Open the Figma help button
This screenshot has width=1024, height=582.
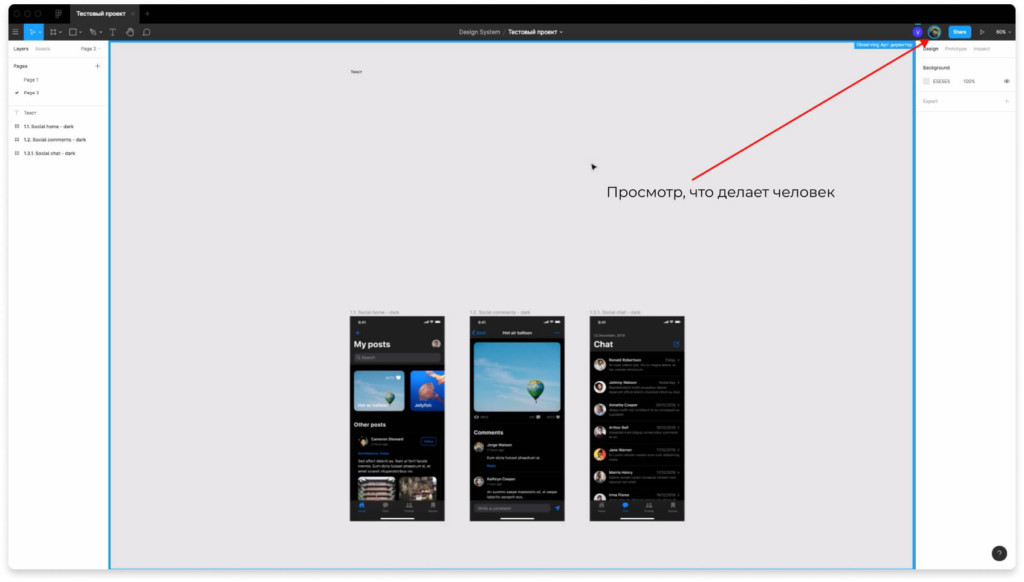point(998,553)
